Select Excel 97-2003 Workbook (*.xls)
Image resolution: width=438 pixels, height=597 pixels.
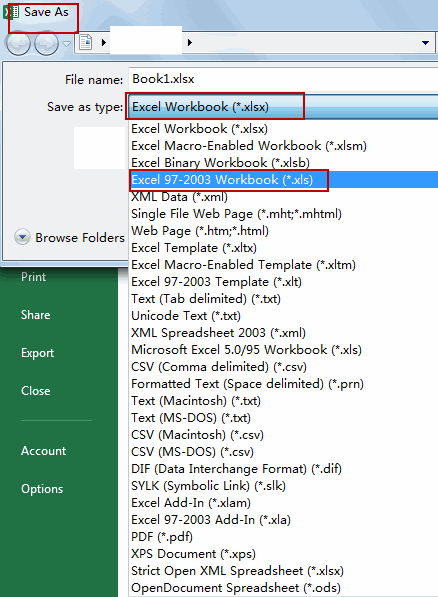[x=284, y=180]
